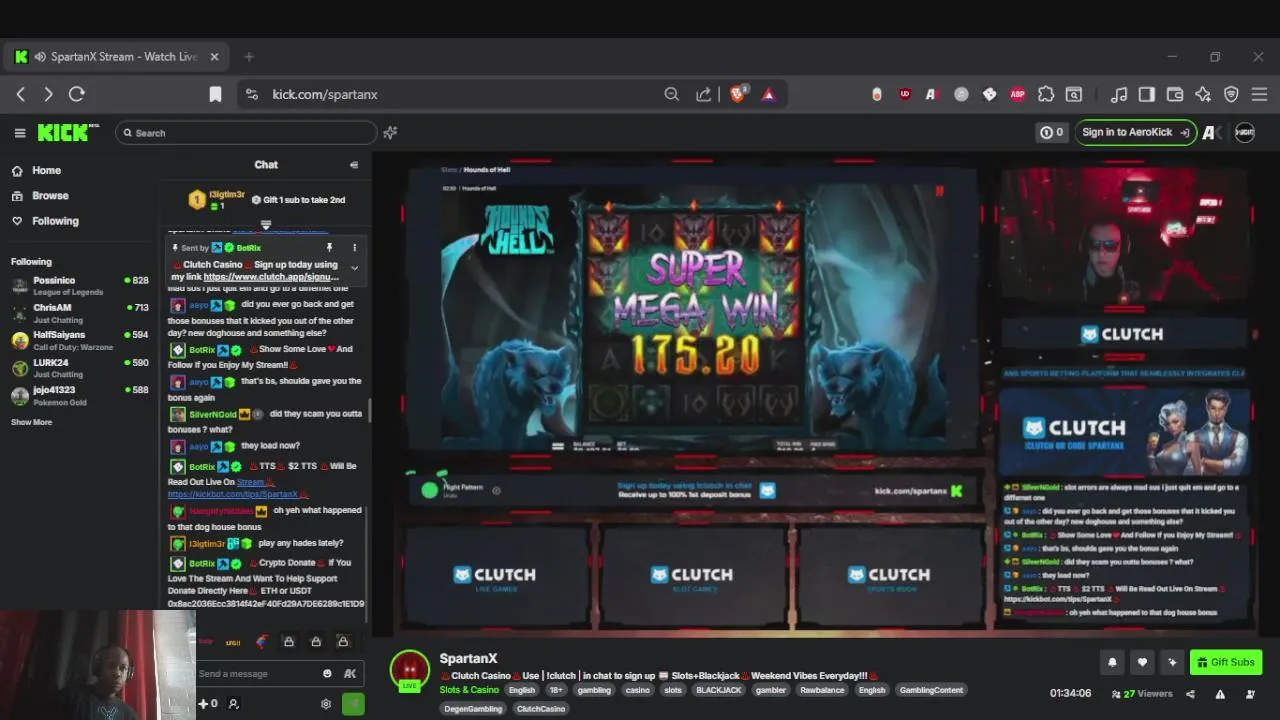Open Brave VPN shield icon
The width and height of the screenshot is (1280, 720).
[1231, 94]
